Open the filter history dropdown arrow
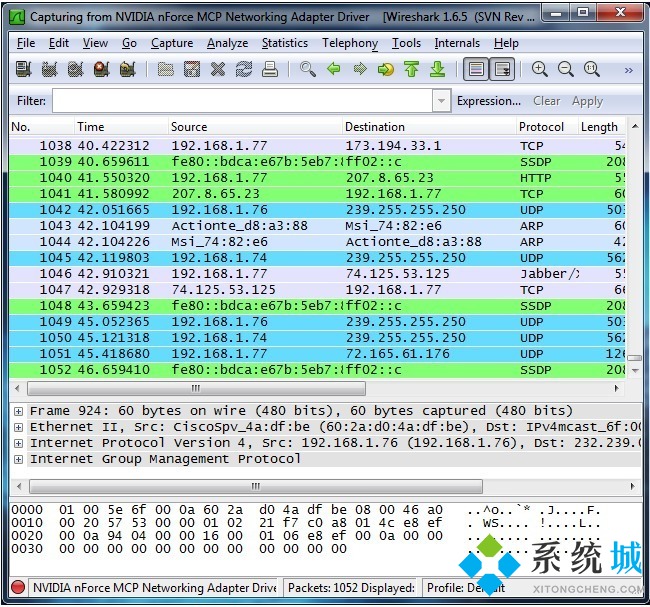This screenshot has width=650, height=607. click(x=441, y=101)
